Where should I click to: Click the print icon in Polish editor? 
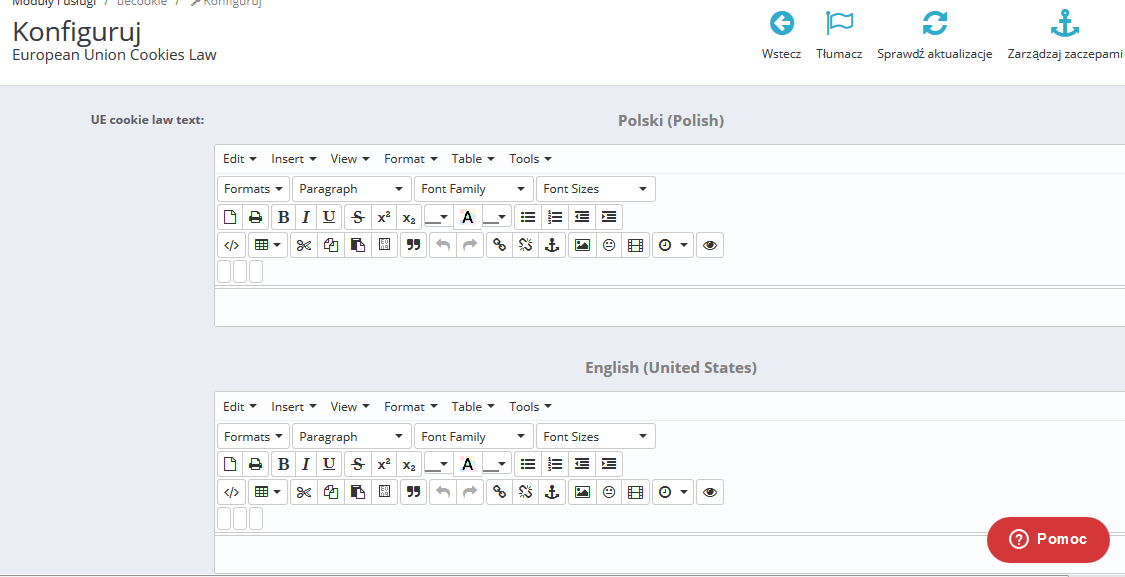tap(255, 217)
